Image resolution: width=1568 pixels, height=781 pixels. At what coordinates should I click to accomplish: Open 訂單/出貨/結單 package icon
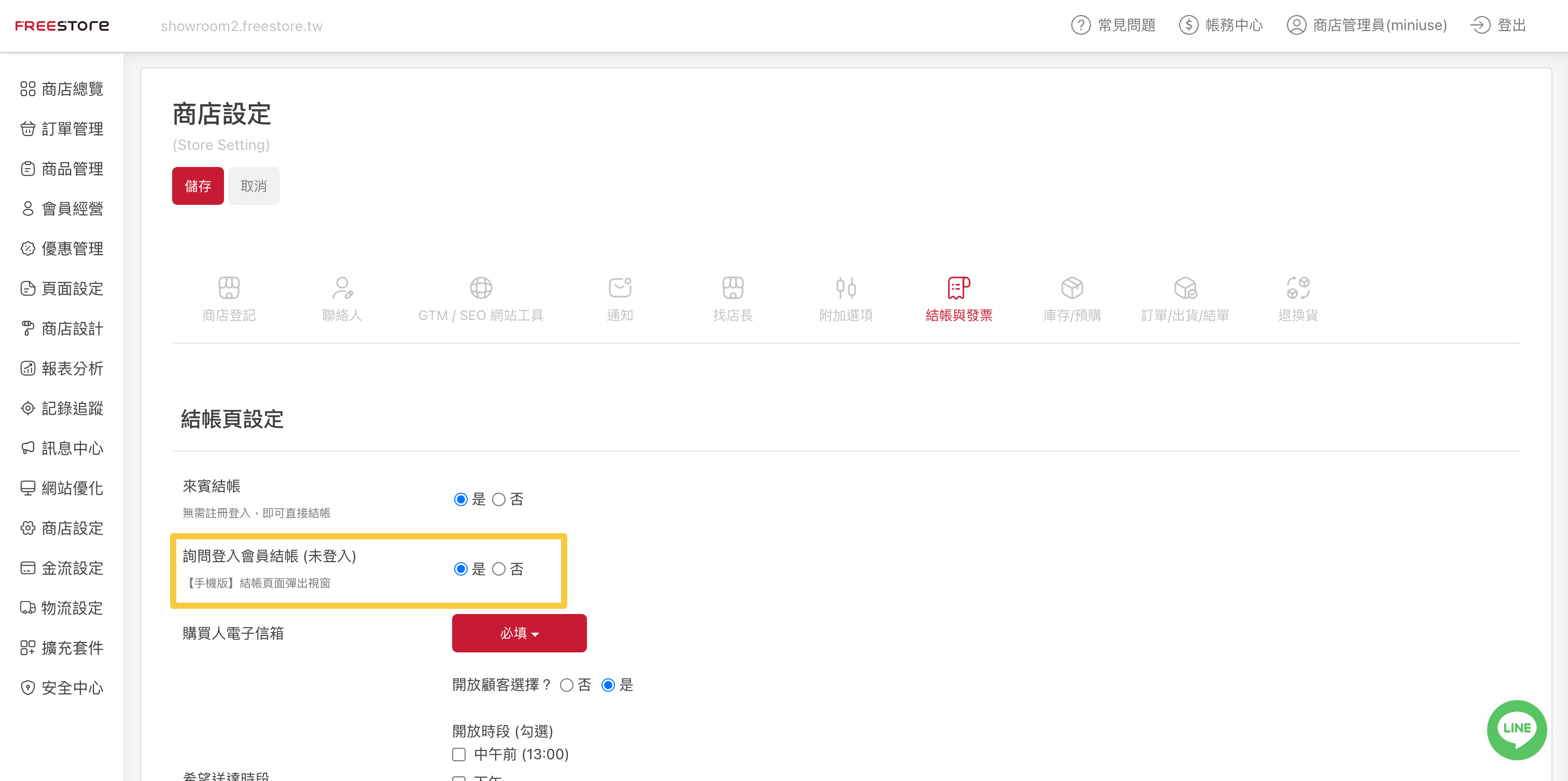pos(1184,288)
